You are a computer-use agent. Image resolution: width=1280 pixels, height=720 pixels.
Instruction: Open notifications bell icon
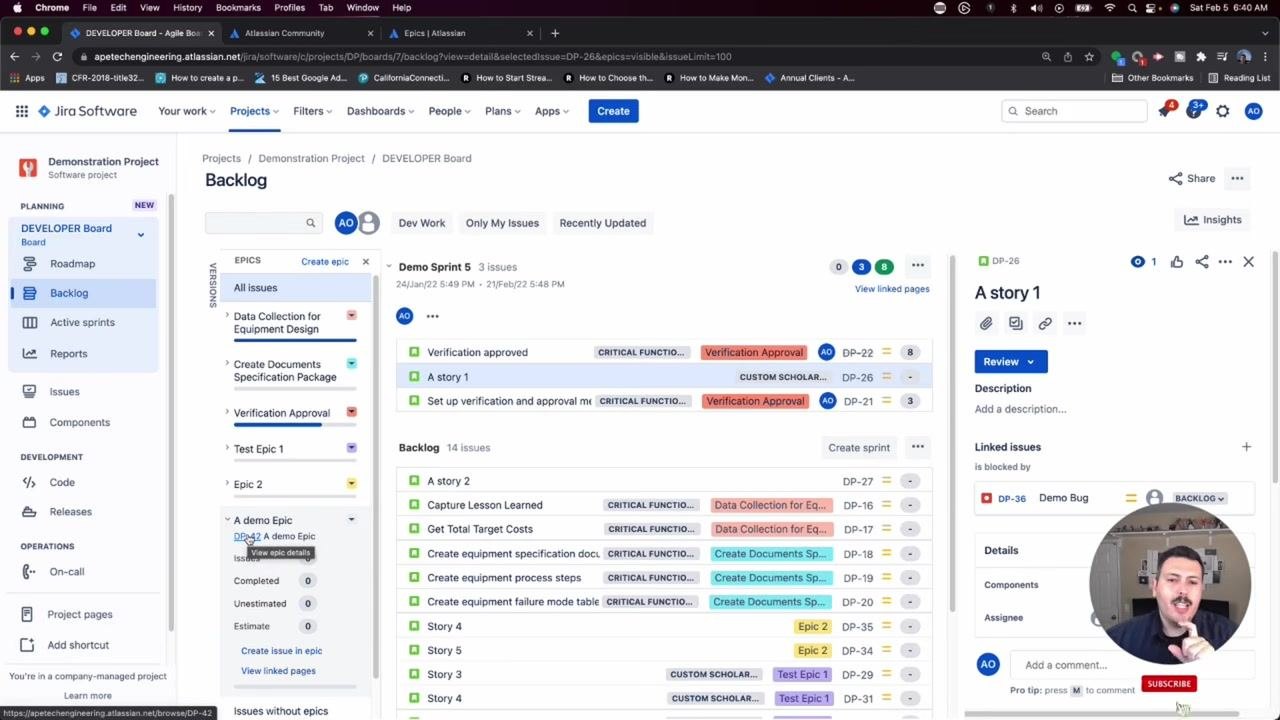1165,111
